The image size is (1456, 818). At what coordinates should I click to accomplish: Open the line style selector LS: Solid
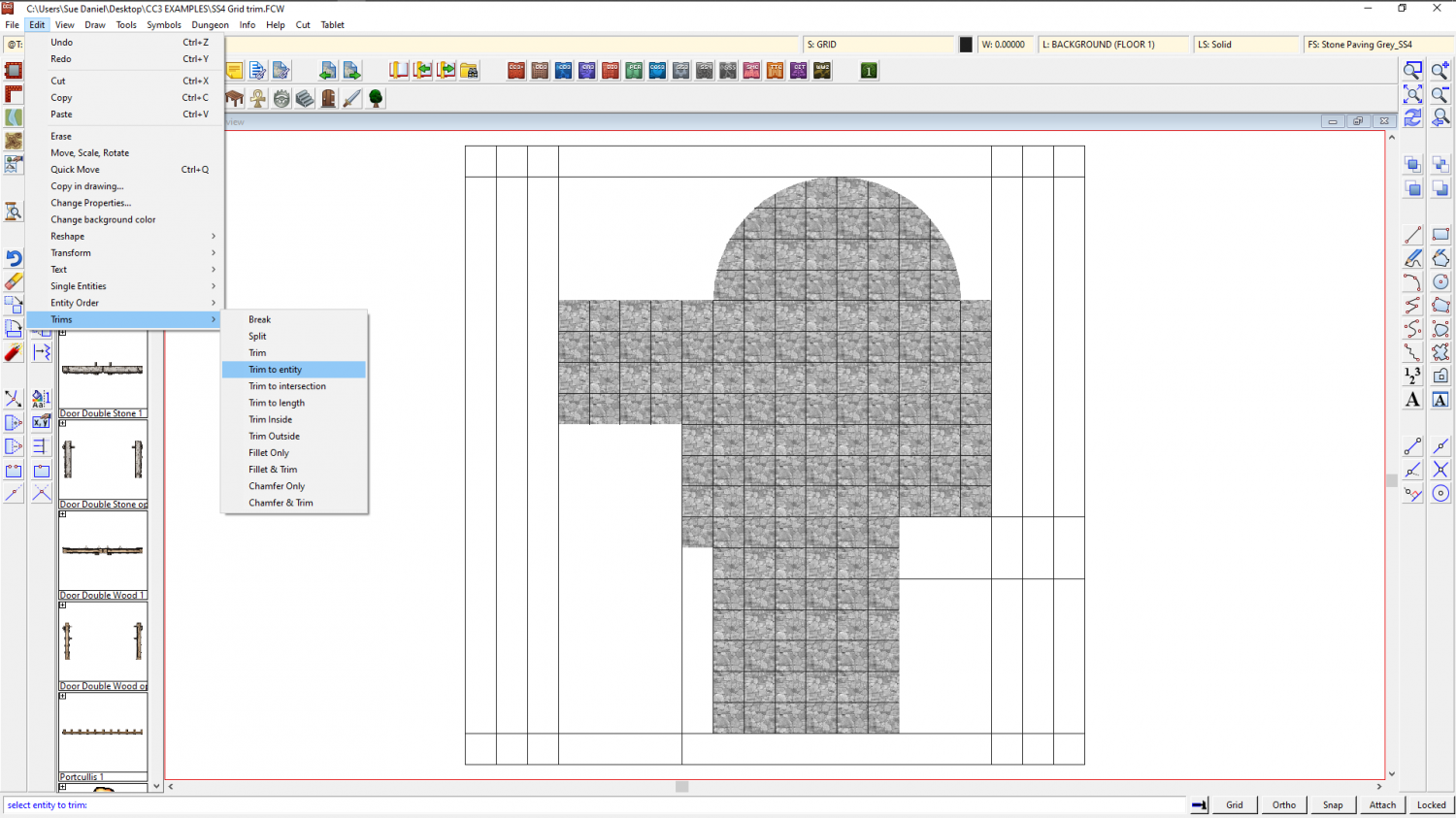click(1246, 45)
